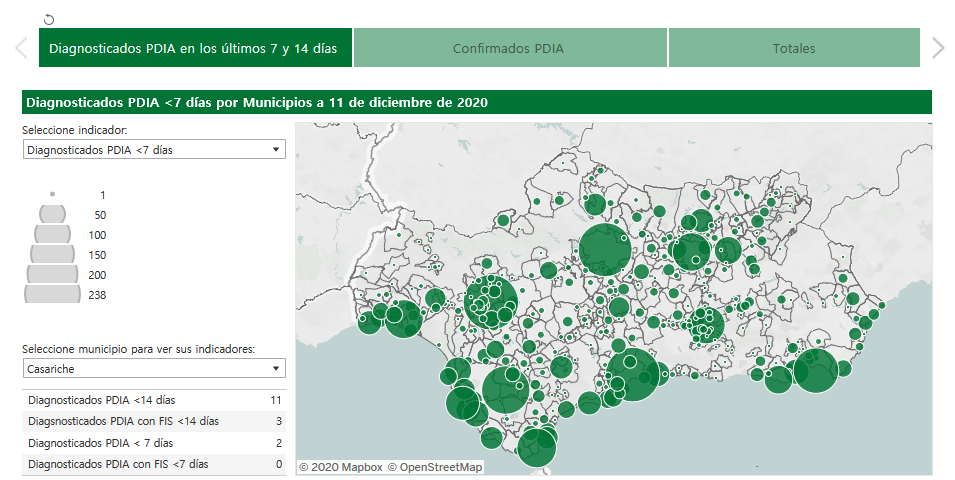Click the dropdown arrow beside Casariche

275,369
